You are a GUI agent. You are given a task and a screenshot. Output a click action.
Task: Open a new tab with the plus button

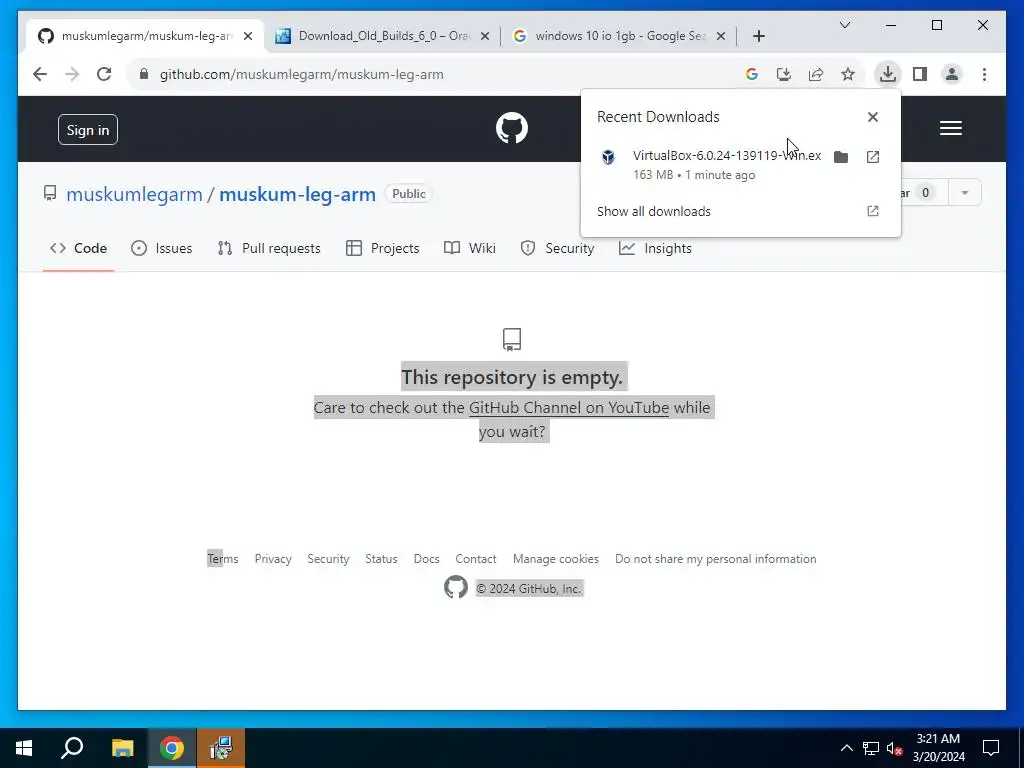(758, 36)
